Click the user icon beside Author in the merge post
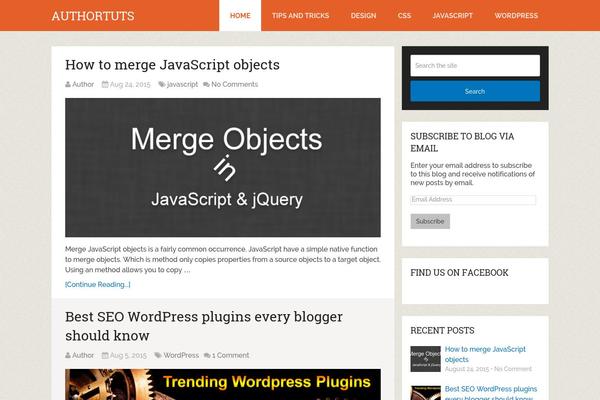 click(x=68, y=85)
